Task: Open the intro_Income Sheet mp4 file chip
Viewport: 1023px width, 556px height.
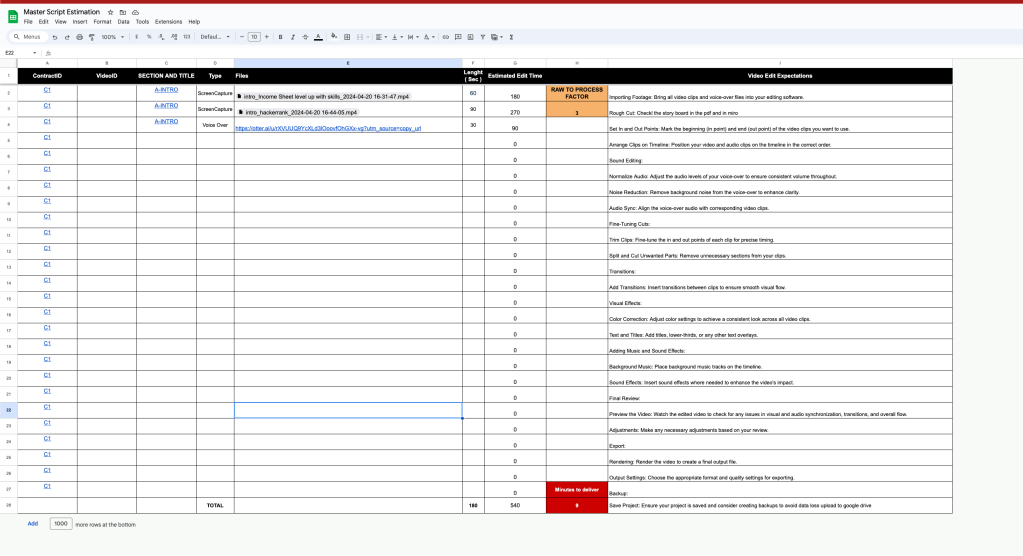Action: coord(324,97)
